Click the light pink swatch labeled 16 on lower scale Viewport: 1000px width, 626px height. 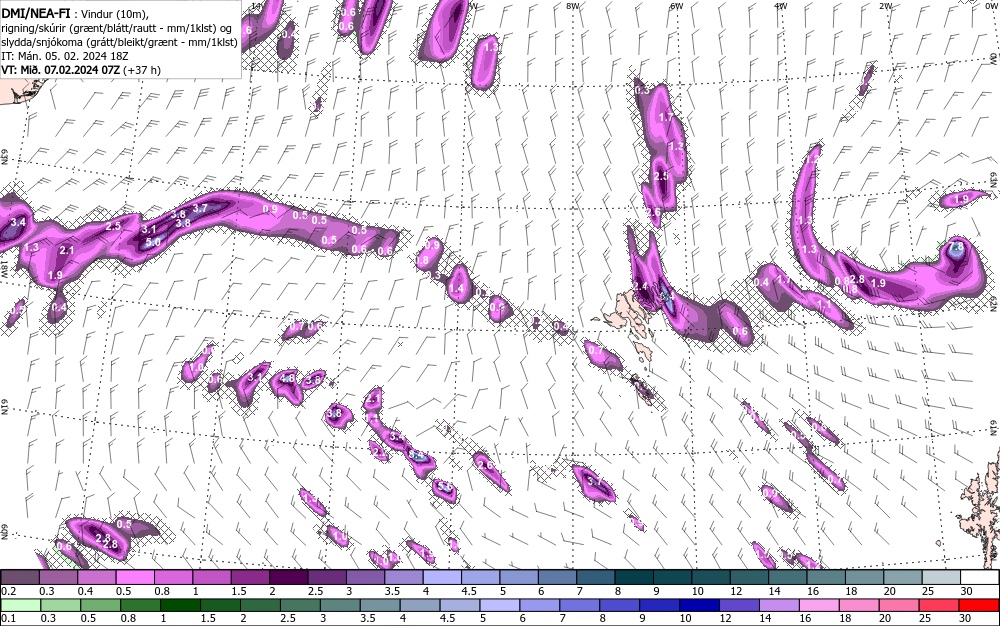[x=820, y=605]
